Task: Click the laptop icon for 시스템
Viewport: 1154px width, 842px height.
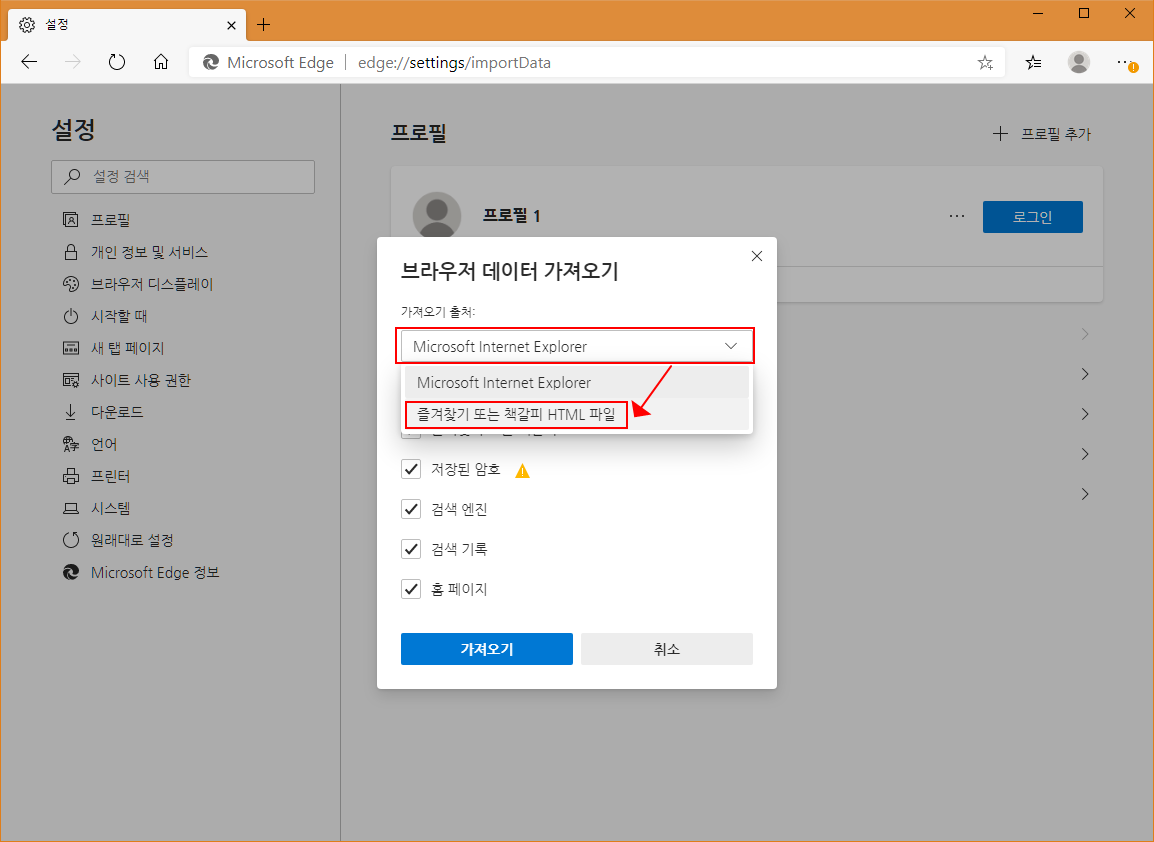Action: [x=71, y=509]
